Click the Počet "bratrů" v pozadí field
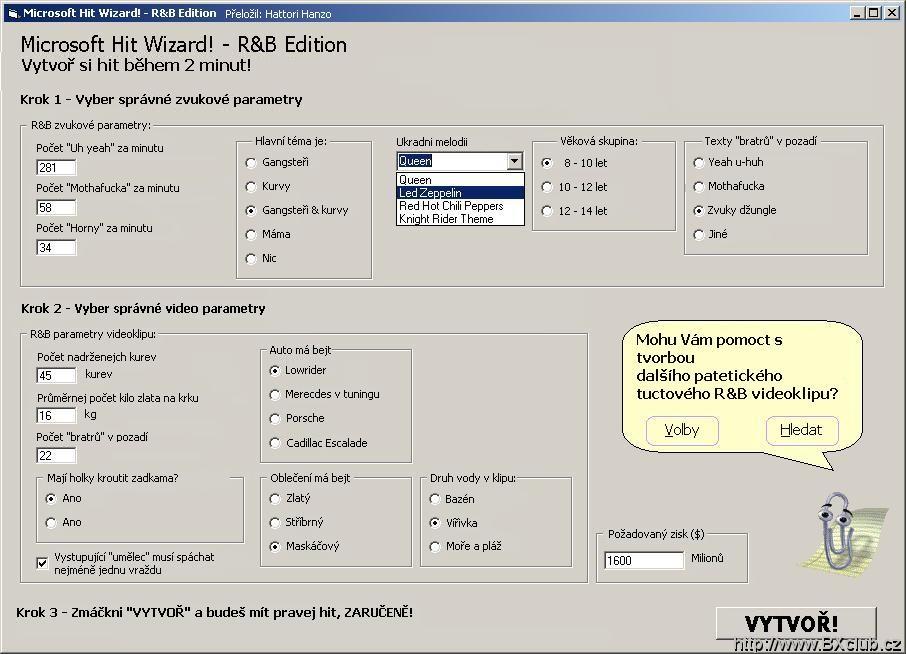Image resolution: width=906 pixels, height=654 pixels. pyautogui.click(x=56, y=455)
